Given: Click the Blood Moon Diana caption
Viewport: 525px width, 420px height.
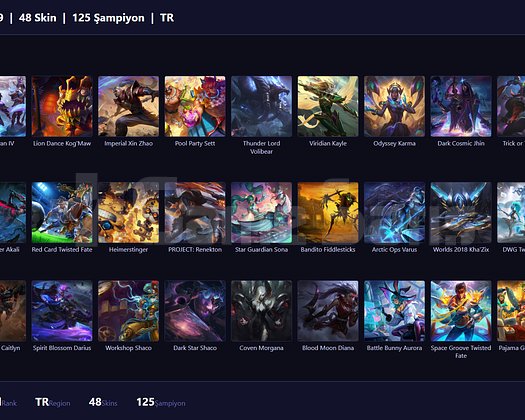Looking at the screenshot, I should (328, 348).
